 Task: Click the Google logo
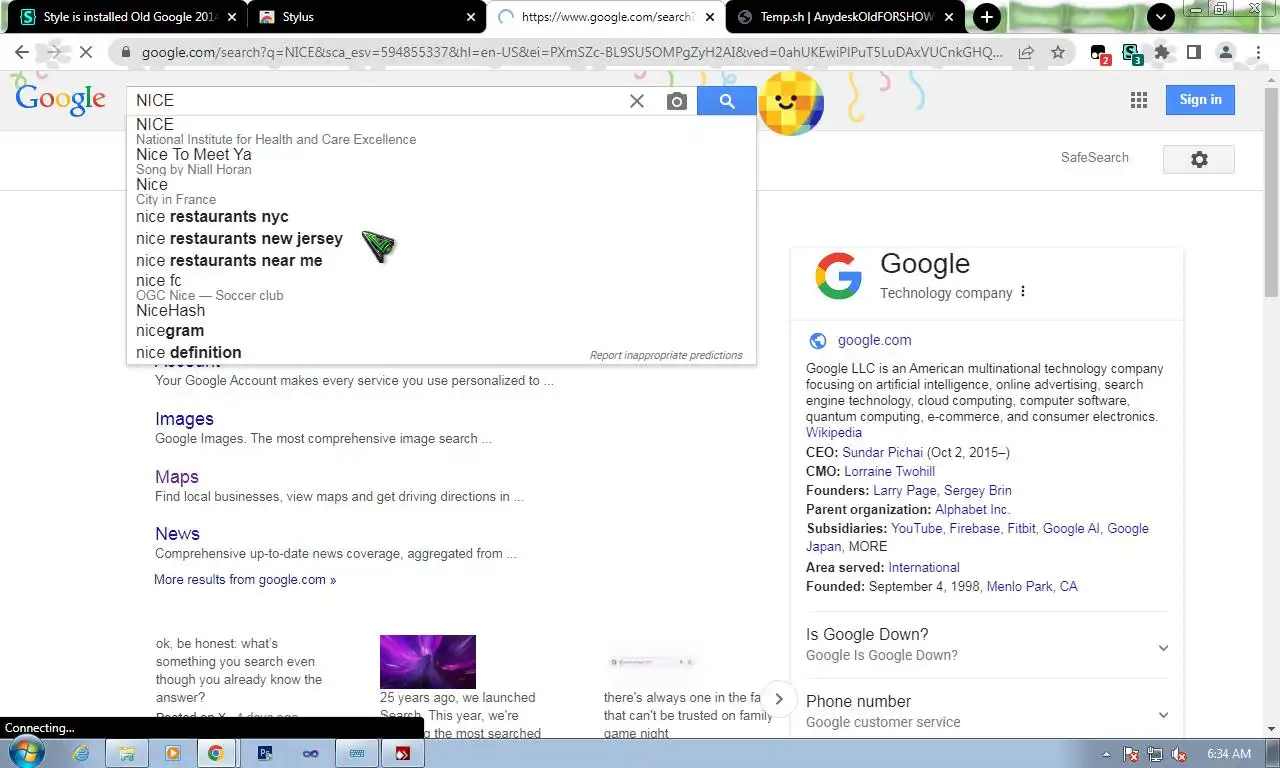tap(60, 99)
